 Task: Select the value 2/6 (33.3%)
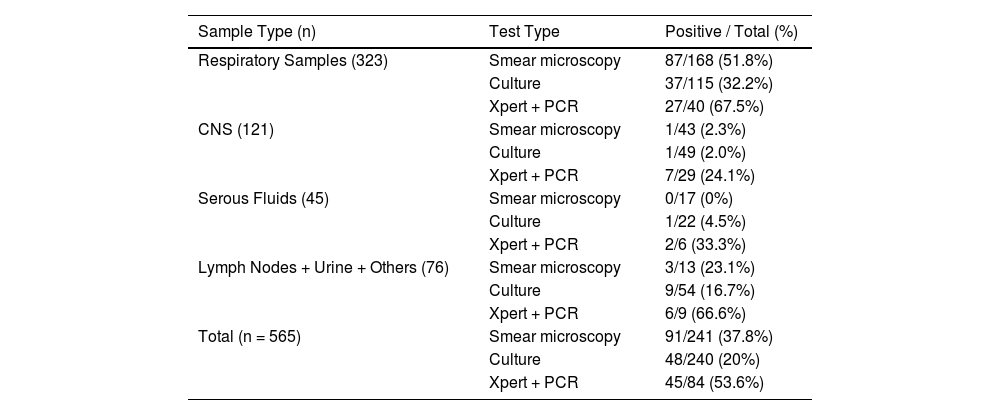[x=706, y=245]
